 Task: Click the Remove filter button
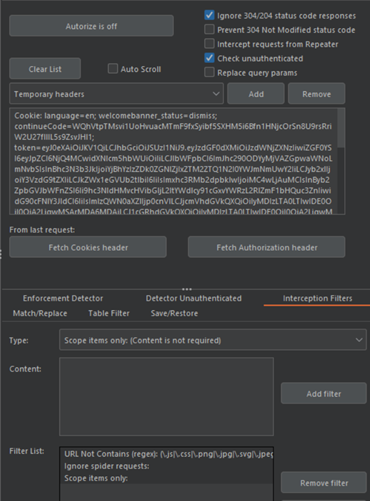(324, 483)
